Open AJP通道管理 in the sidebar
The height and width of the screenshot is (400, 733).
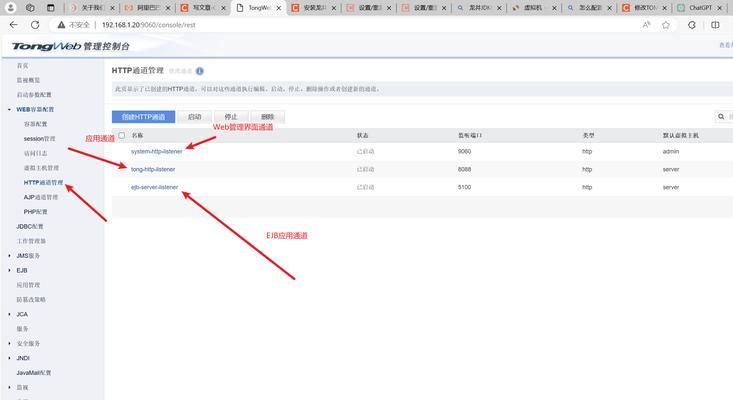pos(41,197)
